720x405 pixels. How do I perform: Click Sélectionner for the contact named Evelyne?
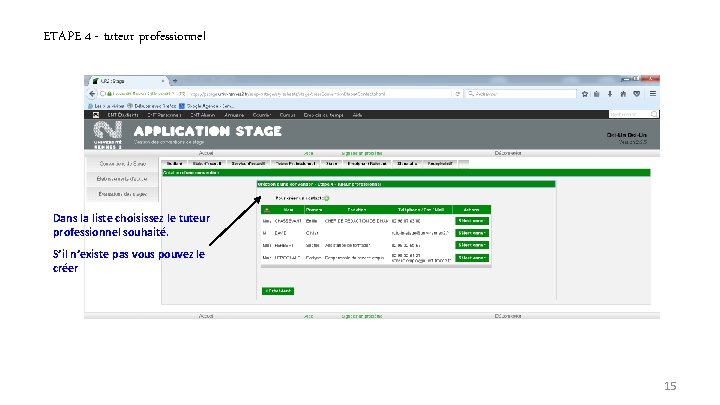pos(472,258)
